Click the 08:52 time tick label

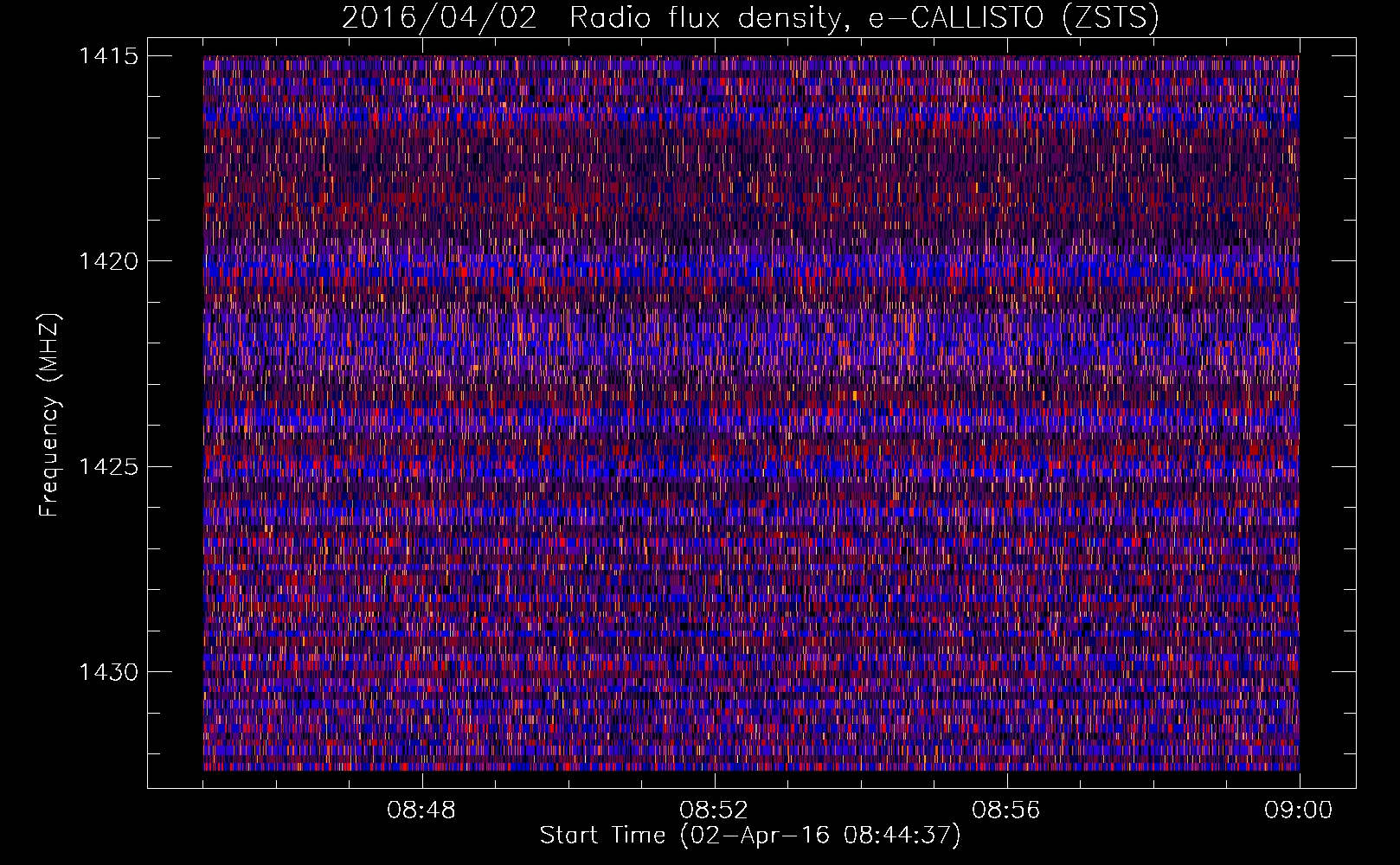click(714, 811)
